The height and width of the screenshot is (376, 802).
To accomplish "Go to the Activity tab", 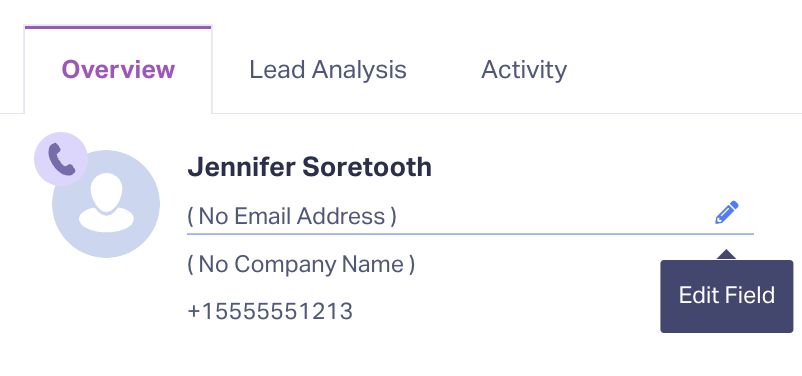I will (x=524, y=70).
